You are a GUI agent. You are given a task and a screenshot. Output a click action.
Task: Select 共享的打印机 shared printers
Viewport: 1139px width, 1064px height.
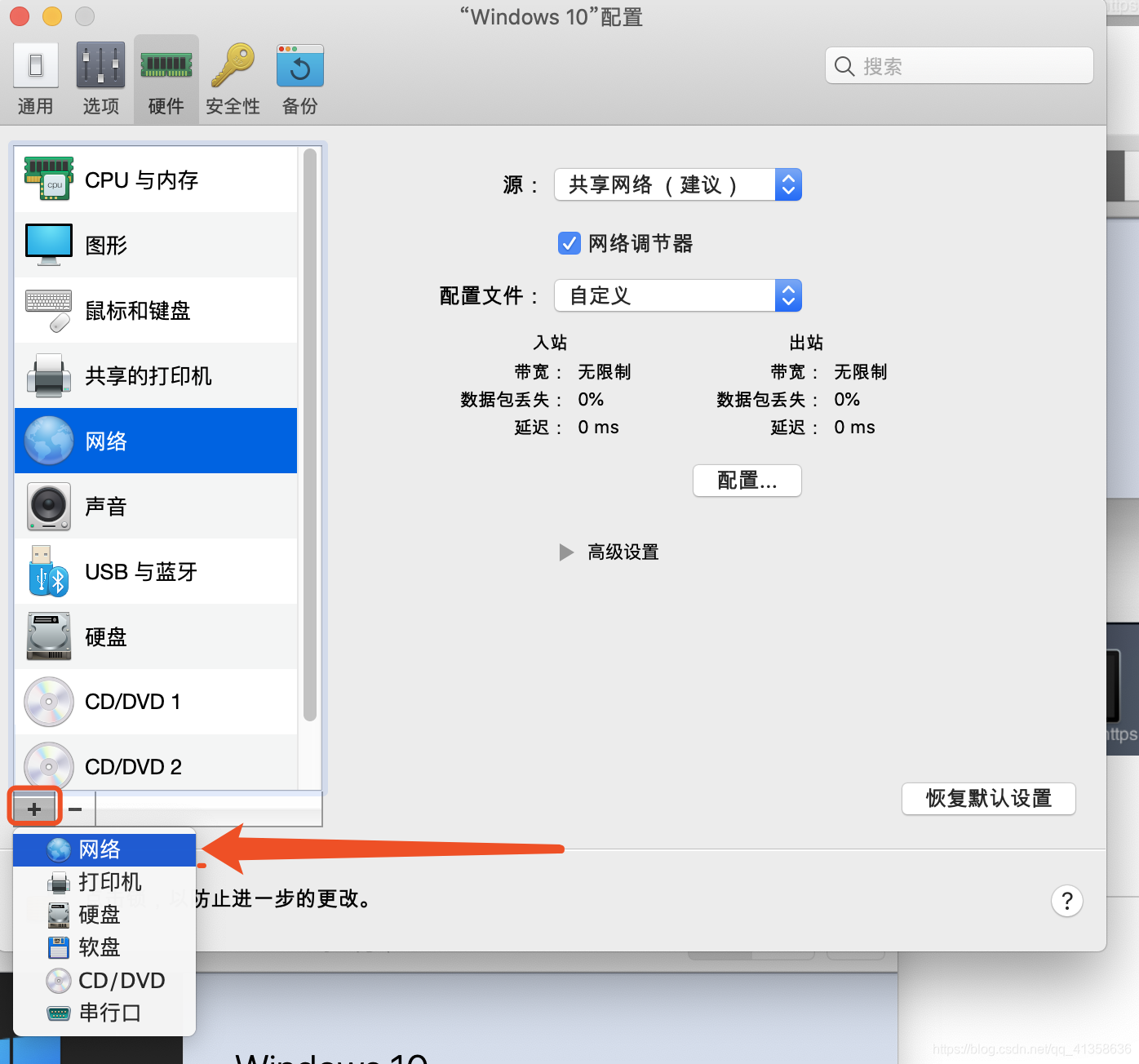(156, 375)
